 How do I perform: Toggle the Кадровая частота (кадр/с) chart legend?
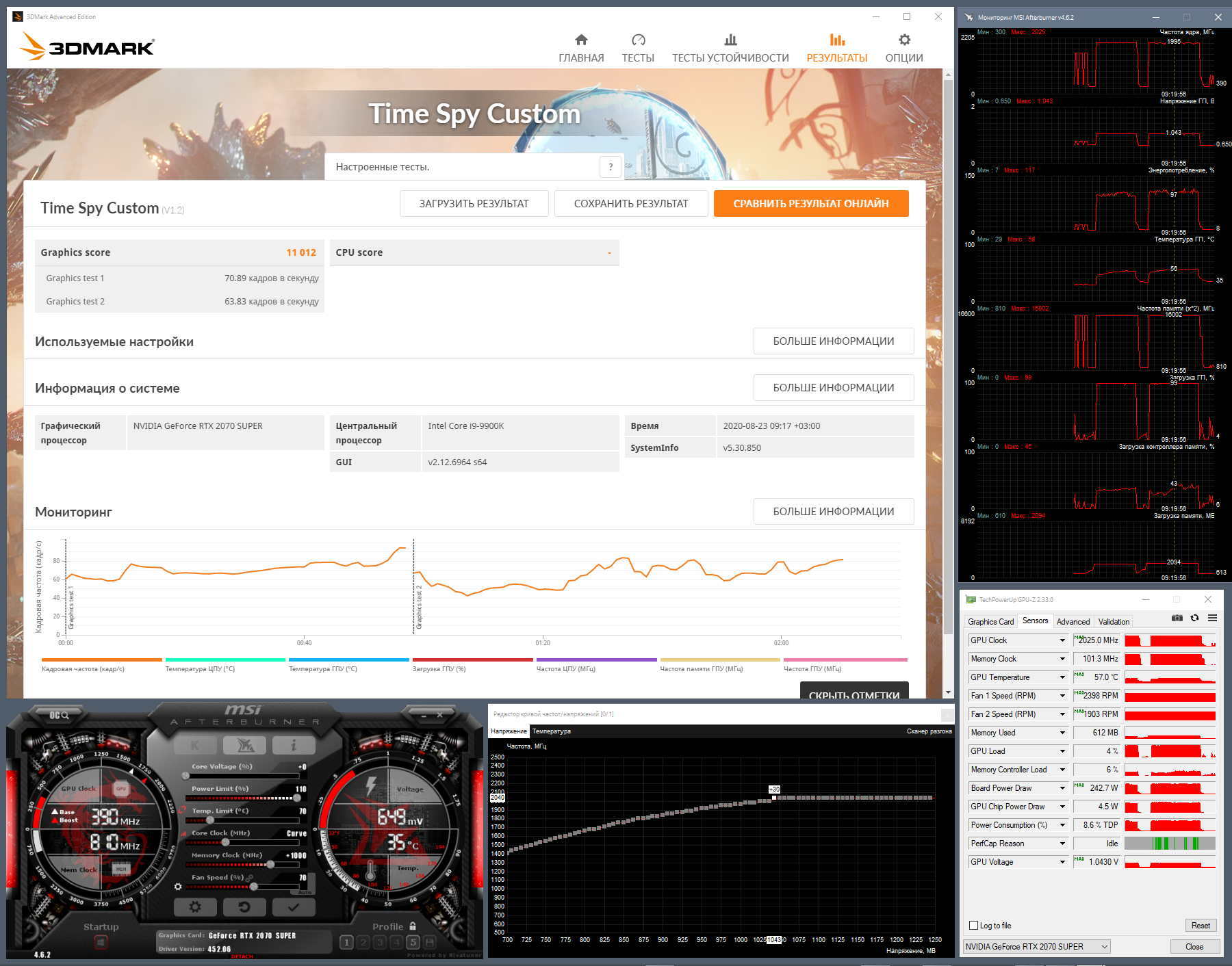(x=101, y=665)
